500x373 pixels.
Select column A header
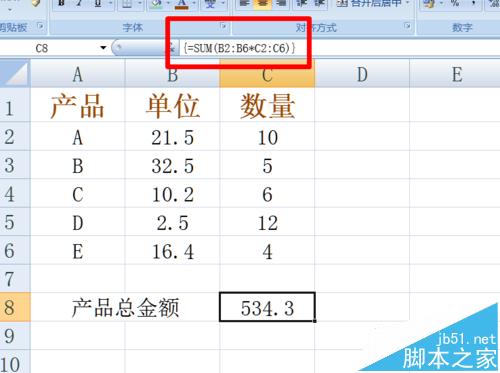tap(78, 74)
